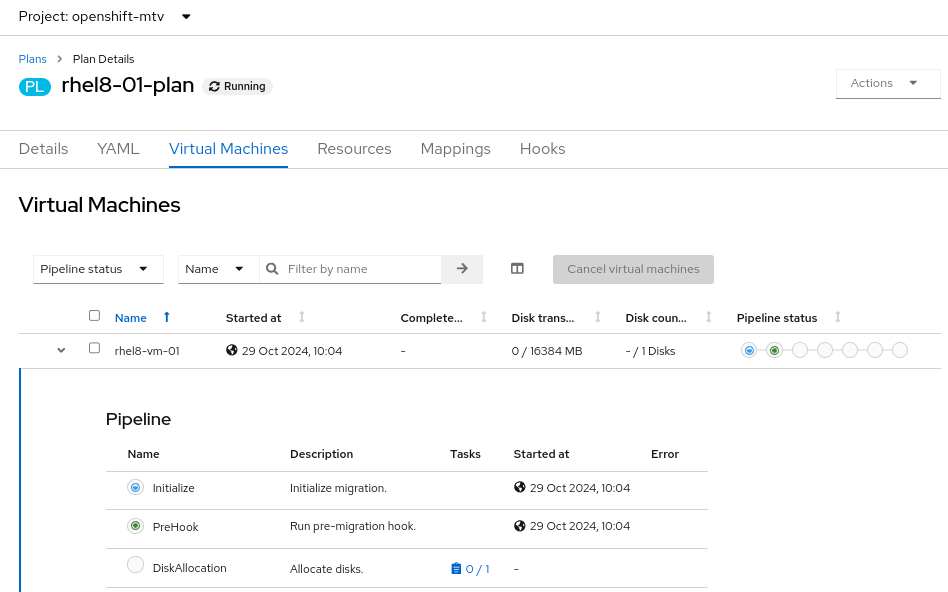Open the Project openshift-mtv dropdown
The width and height of the screenshot is (948, 592).
pyautogui.click(x=105, y=16)
